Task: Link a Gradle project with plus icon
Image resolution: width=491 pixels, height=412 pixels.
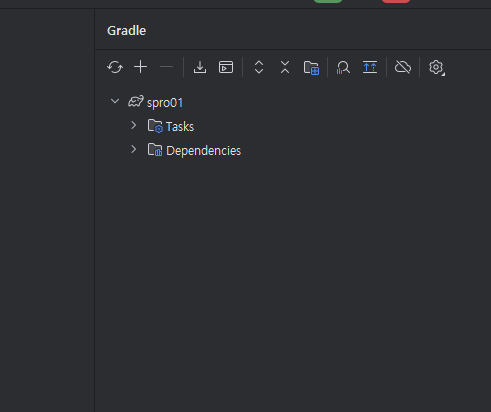Action: pyautogui.click(x=140, y=67)
